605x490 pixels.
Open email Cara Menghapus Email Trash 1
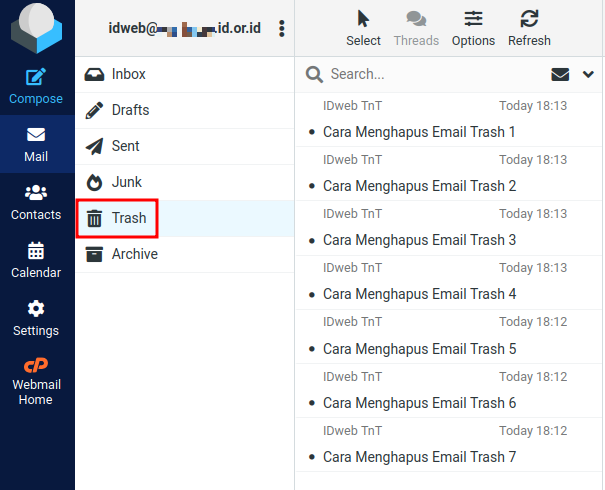click(x=449, y=120)
